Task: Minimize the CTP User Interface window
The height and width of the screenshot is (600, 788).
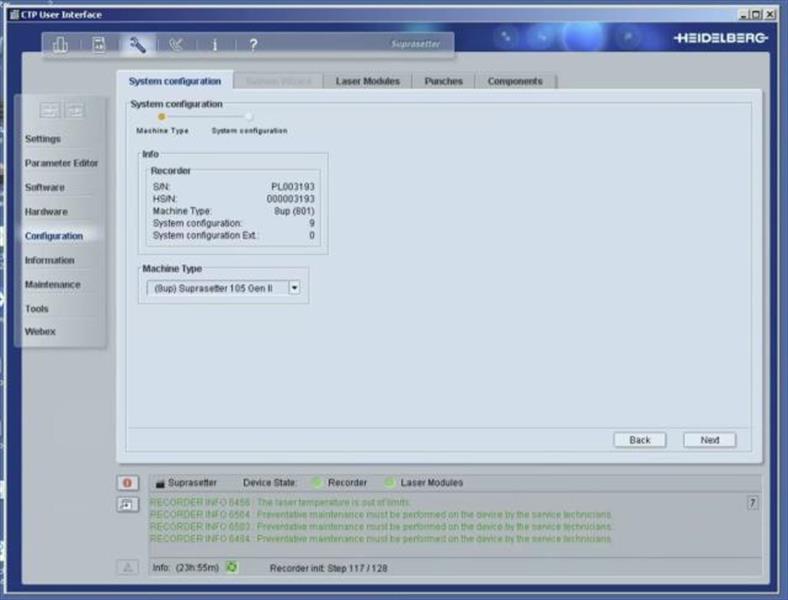Action: click(x=743, y=15)
